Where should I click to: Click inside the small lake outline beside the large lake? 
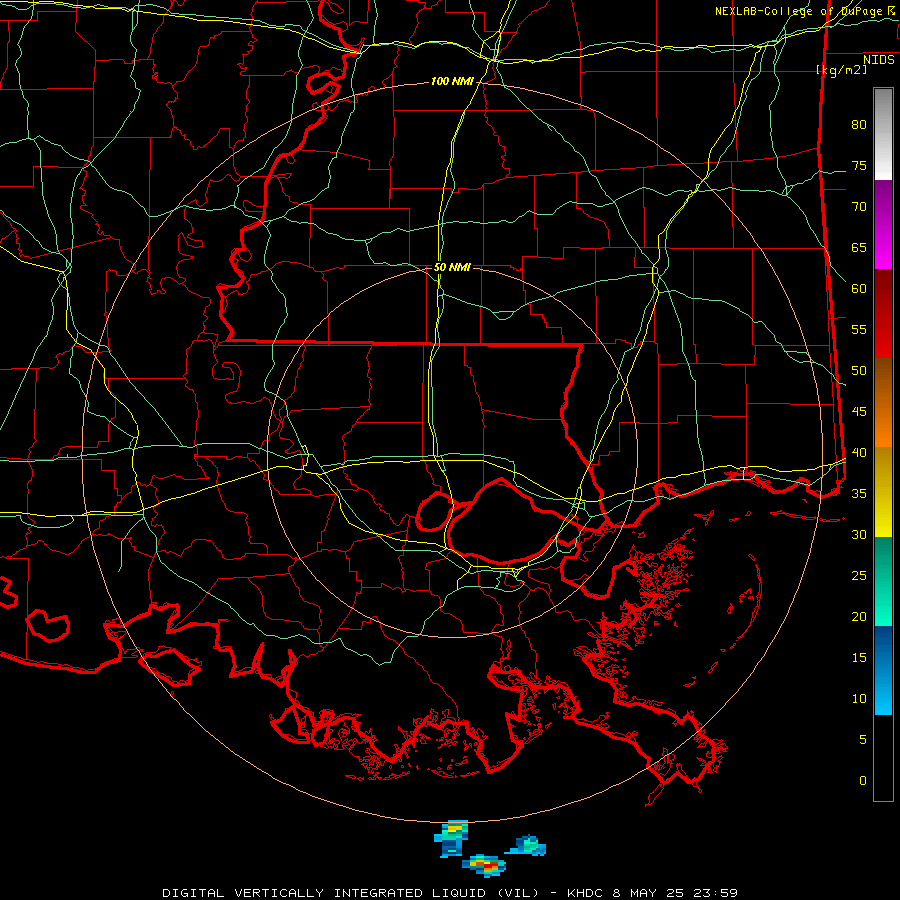[433, 513]
